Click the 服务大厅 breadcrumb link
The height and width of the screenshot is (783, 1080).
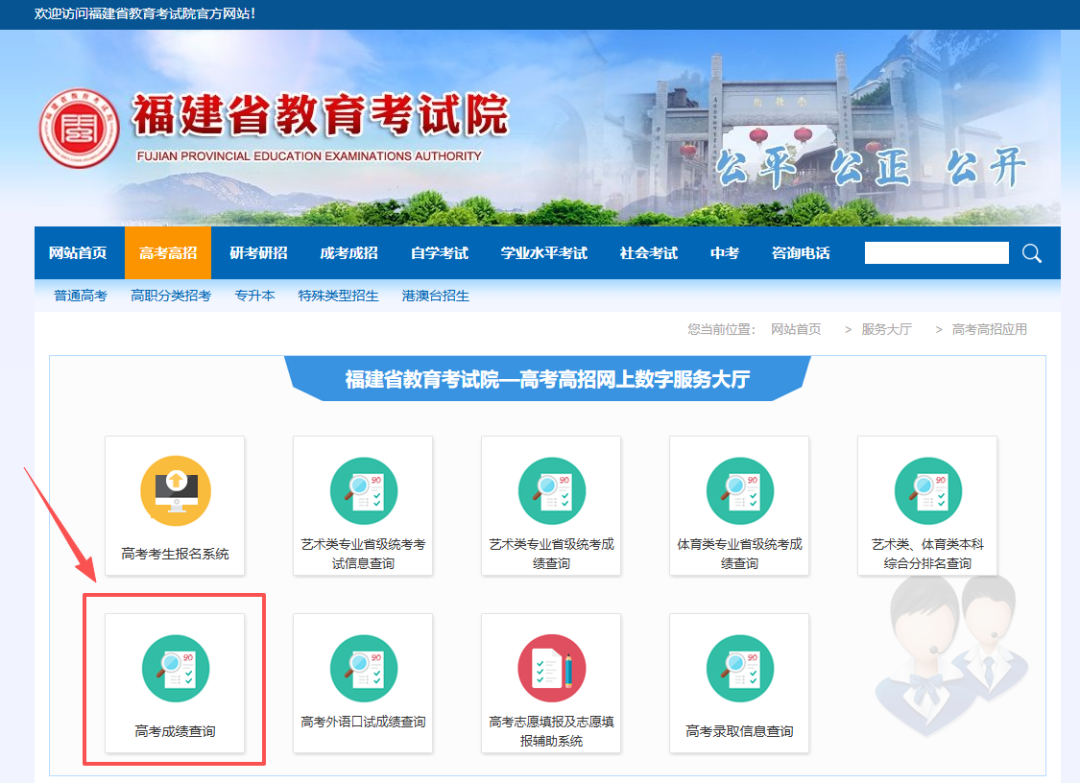click(x=886, y=329)
